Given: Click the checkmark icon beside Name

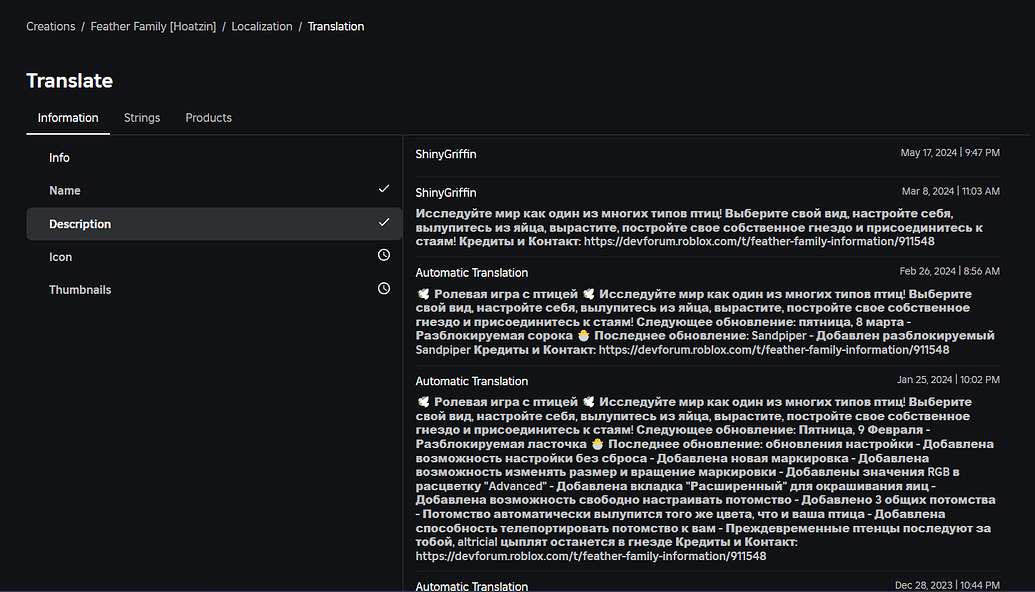Looking at the screenshot, I should (383, 188).
